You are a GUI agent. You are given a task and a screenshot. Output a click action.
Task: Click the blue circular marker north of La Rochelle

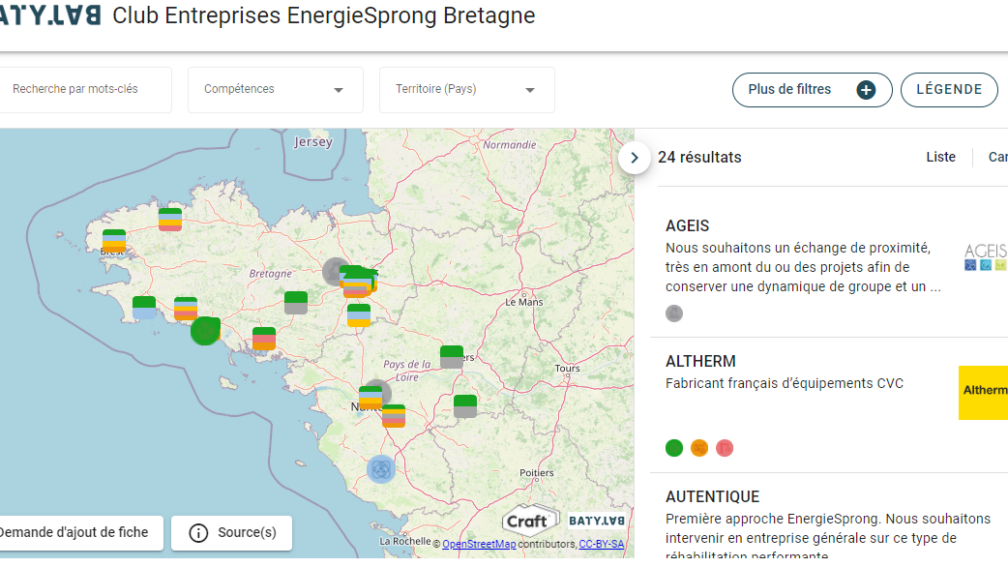(381, 469)
